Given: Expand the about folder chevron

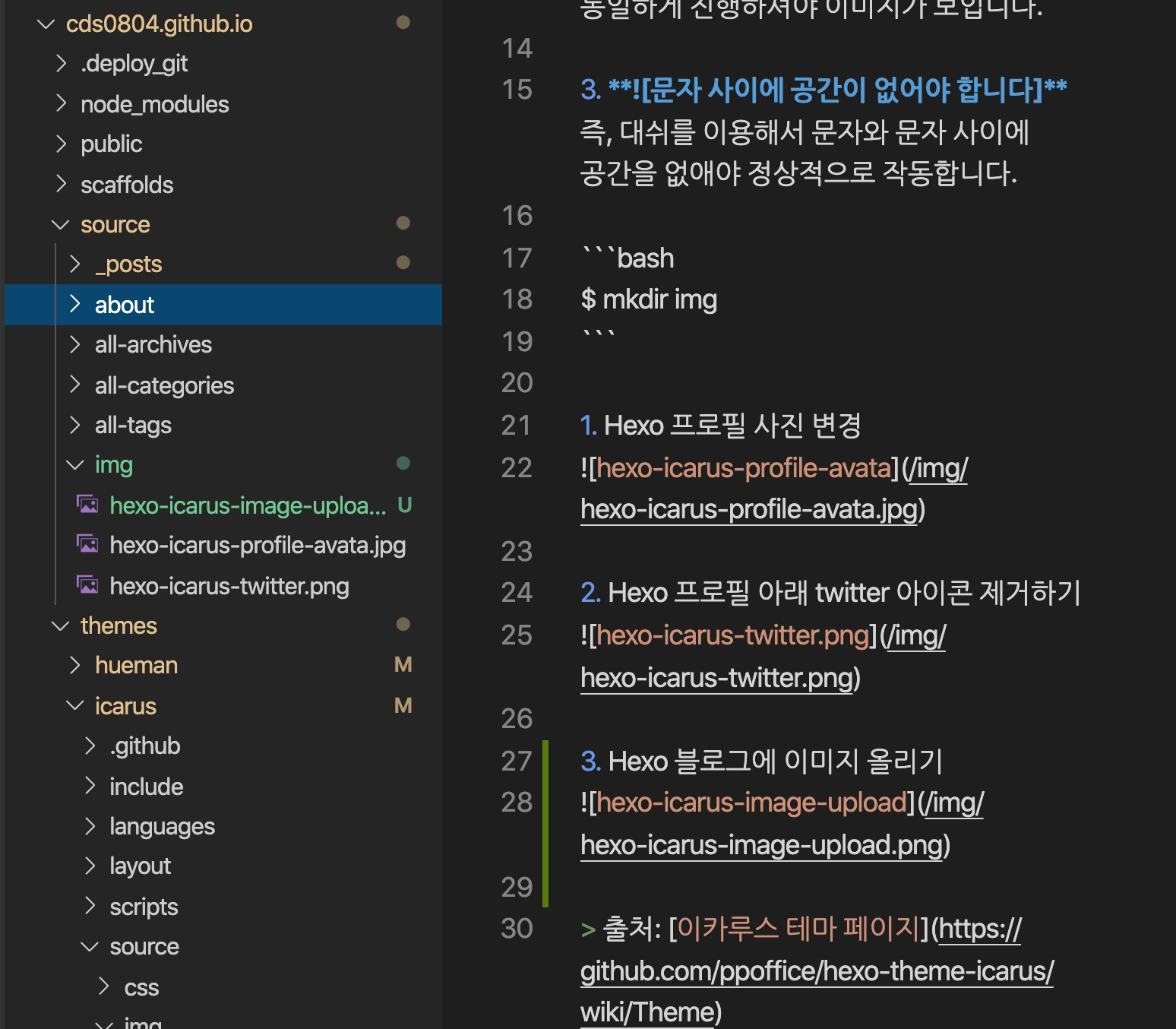Looking at the screenshot, I should pyautogui.click(x=75, y=304).
